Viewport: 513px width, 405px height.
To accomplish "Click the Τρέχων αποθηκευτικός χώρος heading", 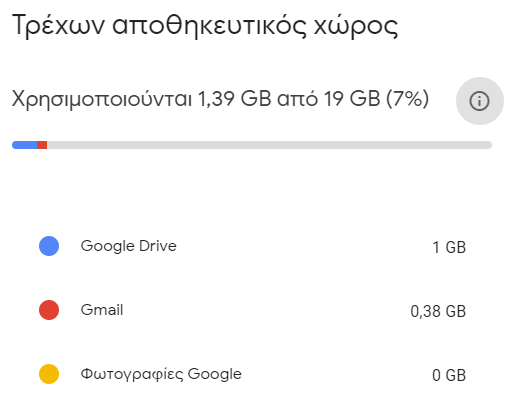I will [205, 25].
